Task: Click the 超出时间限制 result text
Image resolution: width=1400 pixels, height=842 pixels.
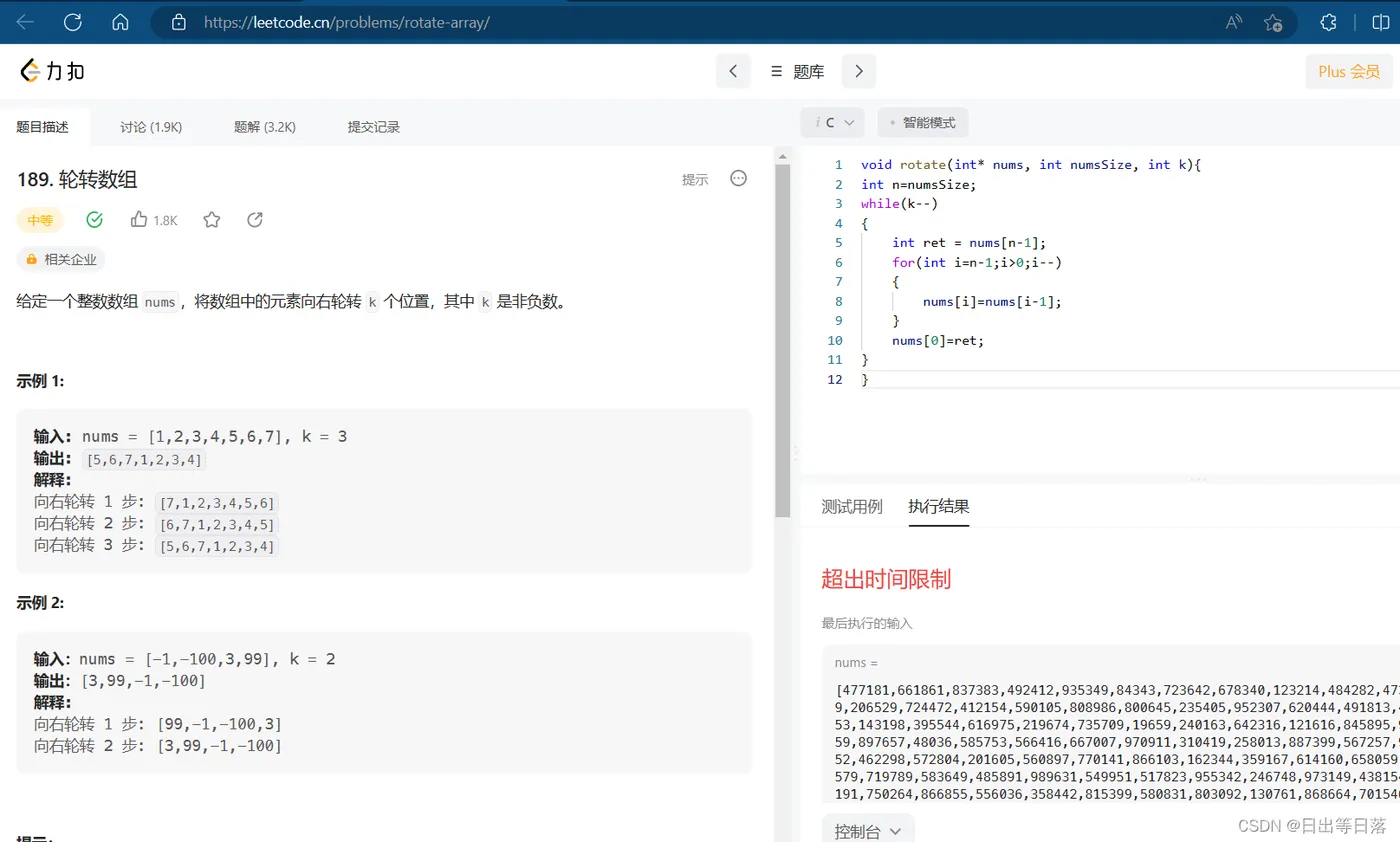Action: (x=885, y=578)
